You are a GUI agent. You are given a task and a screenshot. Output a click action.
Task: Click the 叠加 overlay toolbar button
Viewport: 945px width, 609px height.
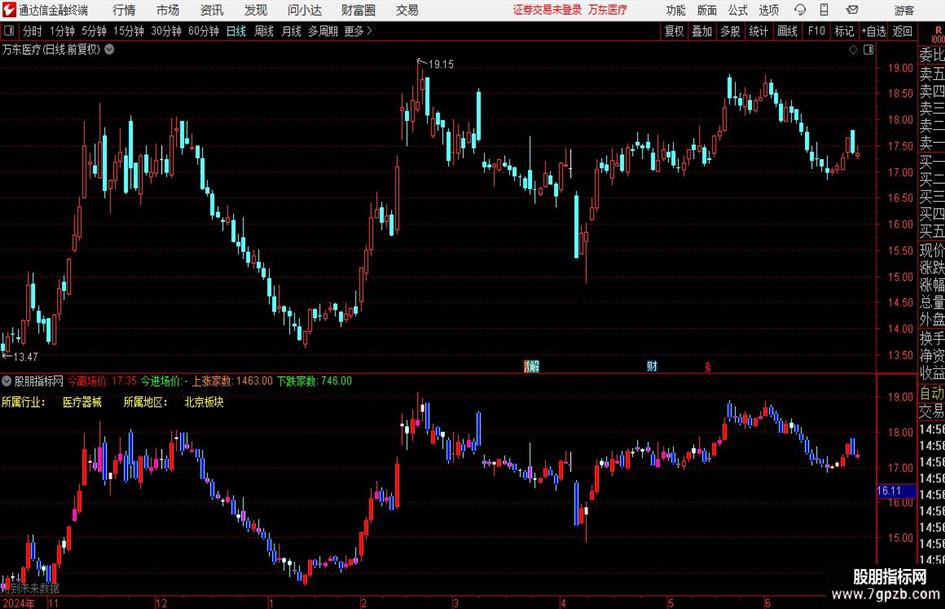click(702, 31)
